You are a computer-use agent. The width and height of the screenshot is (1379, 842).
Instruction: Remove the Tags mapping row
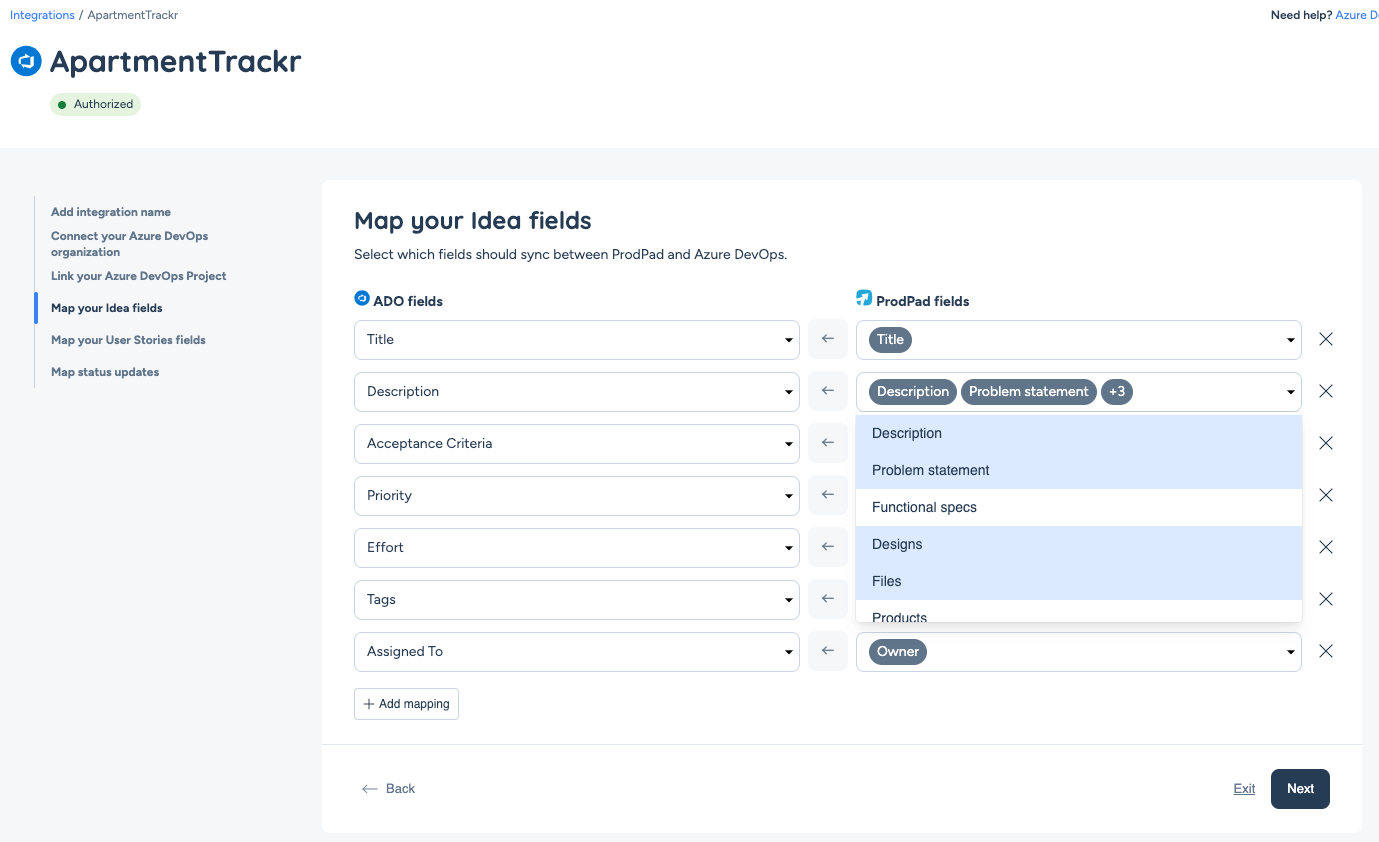coord(1326,599)
